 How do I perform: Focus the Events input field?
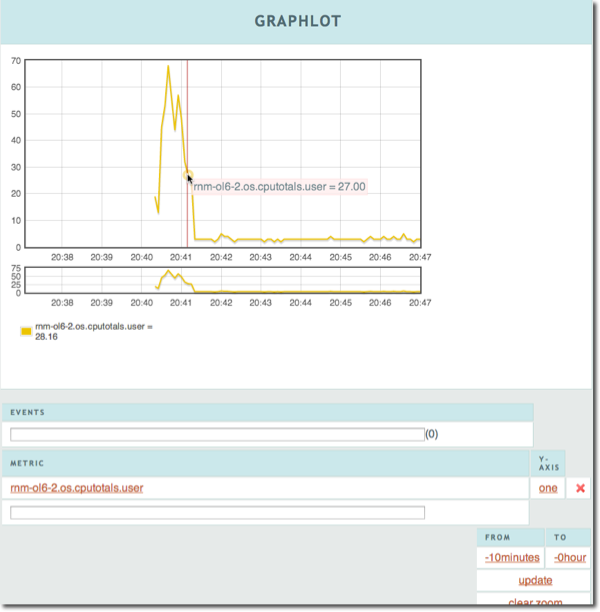(217, 434)
